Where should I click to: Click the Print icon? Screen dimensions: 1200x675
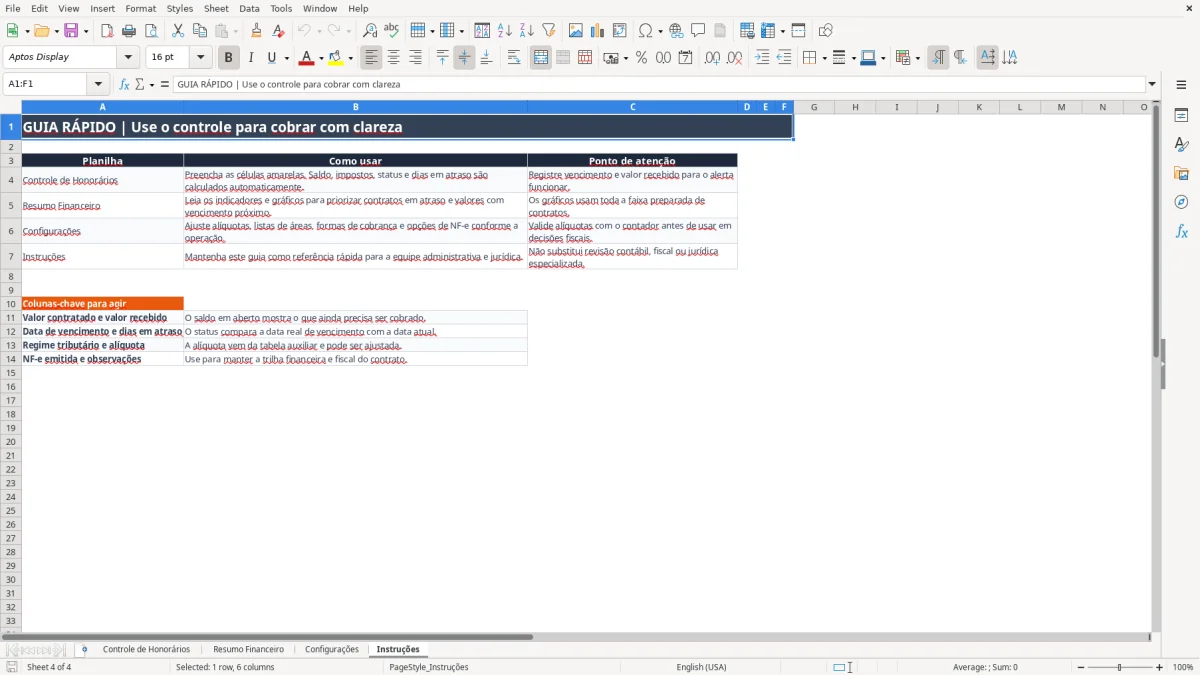tap(129, 31)
